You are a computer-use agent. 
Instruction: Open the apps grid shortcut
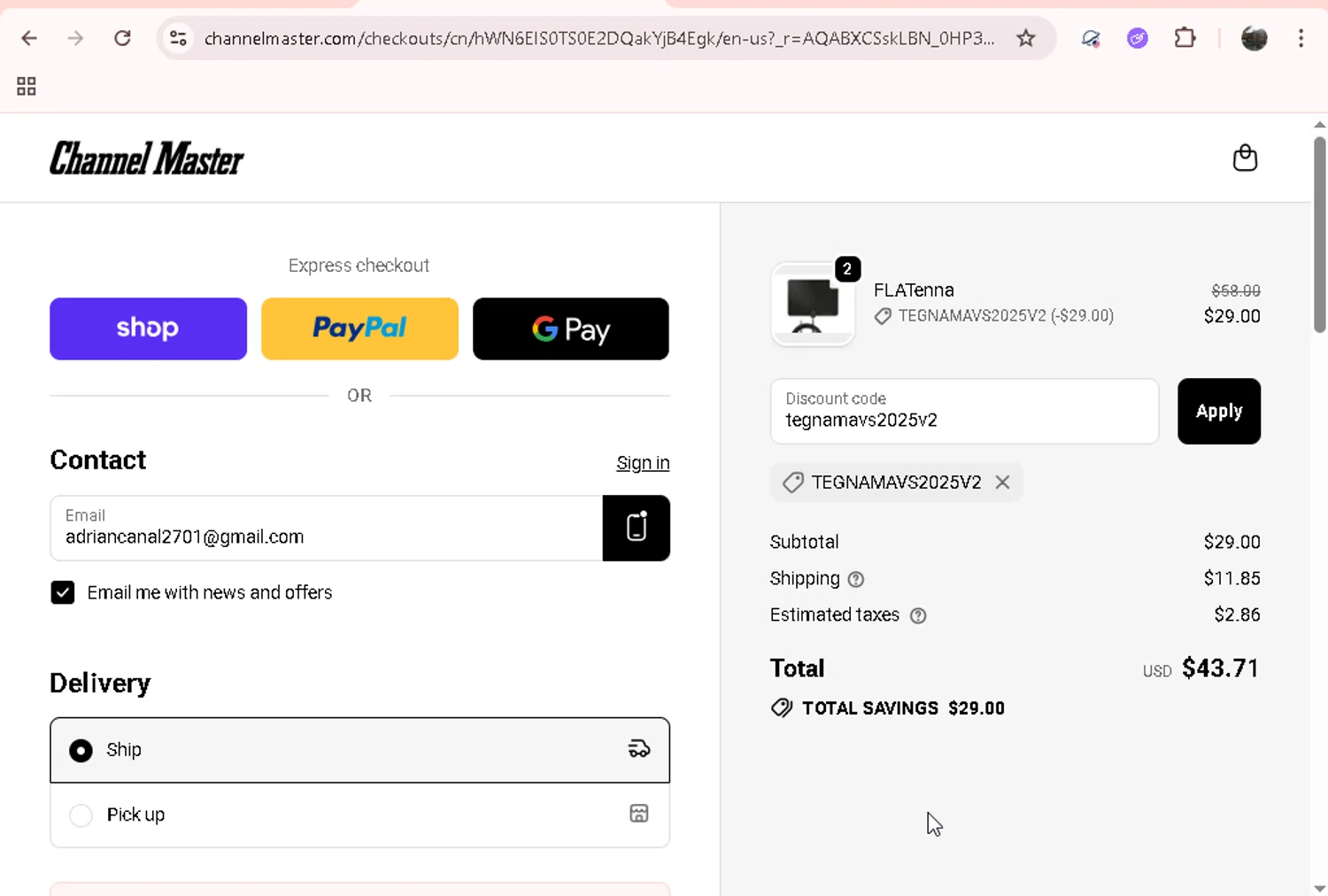tap(27, 86)
